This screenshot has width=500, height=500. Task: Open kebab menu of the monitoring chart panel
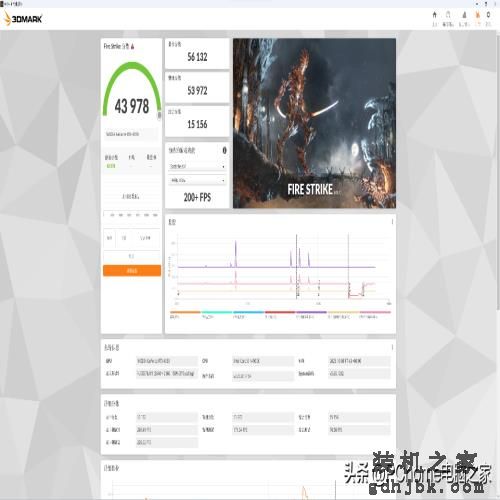[x=392, y=222]
